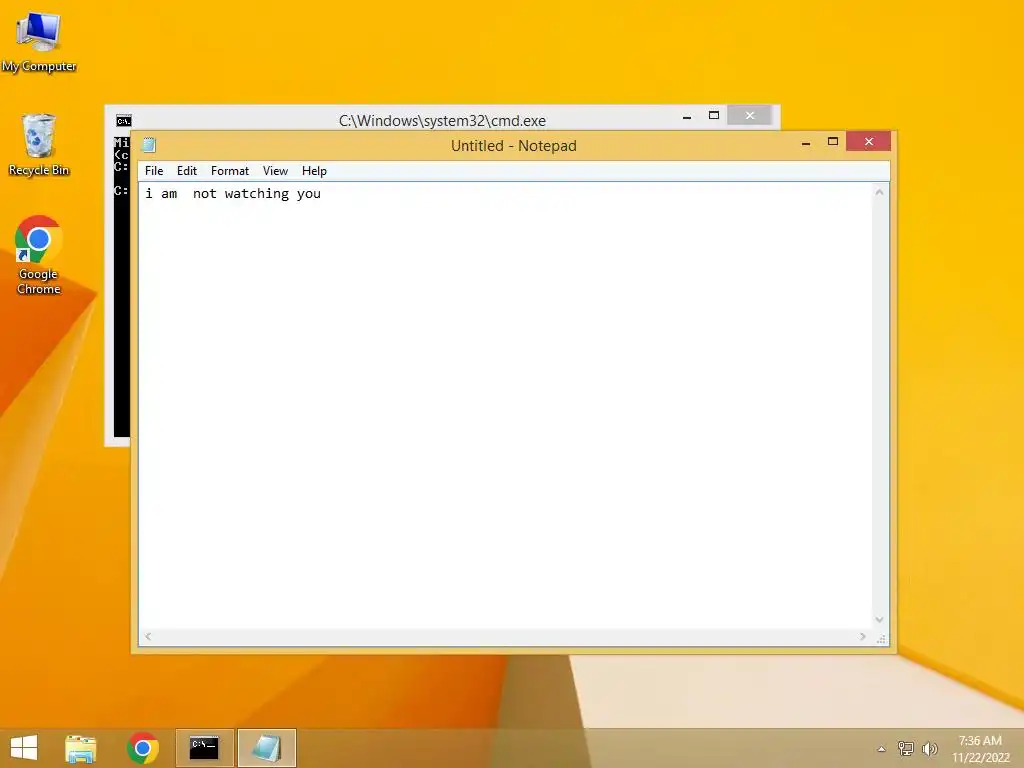Click the cmd.exe title bar icon
This screenshot has width=1024, height=768.
123,121
